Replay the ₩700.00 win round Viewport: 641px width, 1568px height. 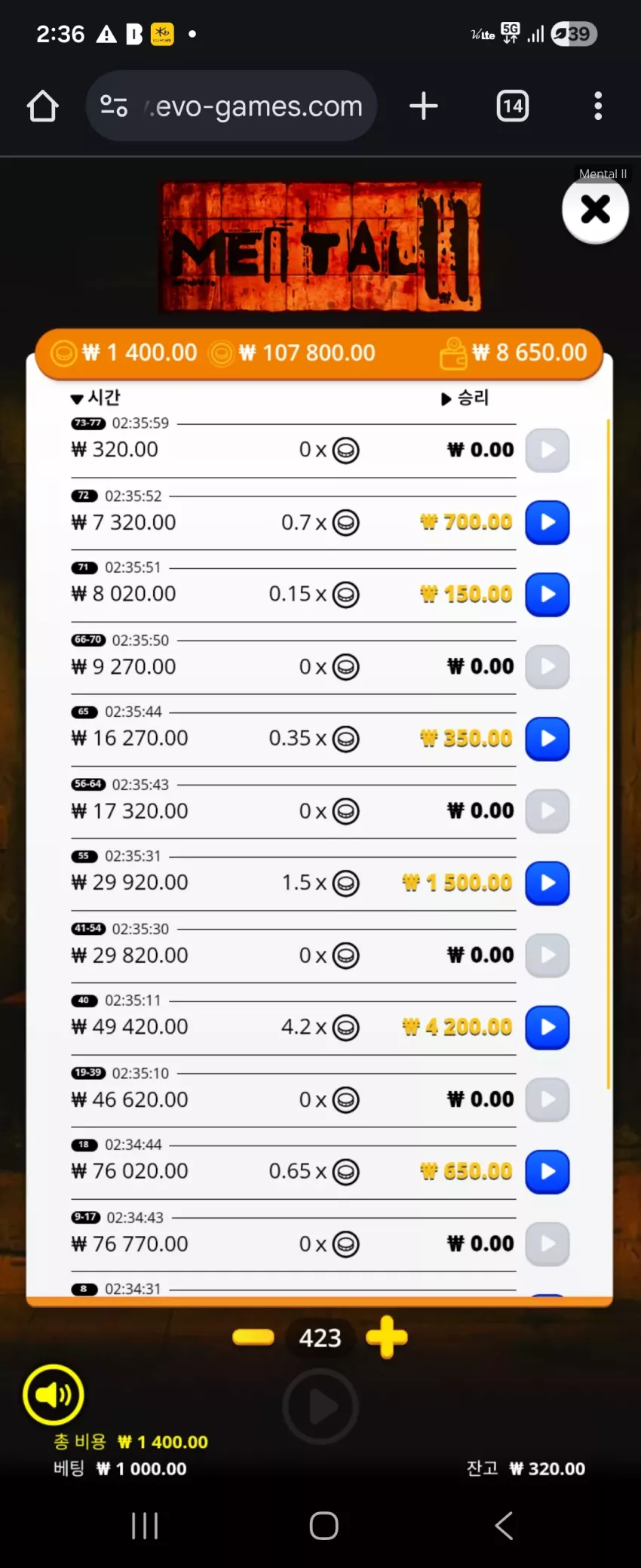point(547,522)
